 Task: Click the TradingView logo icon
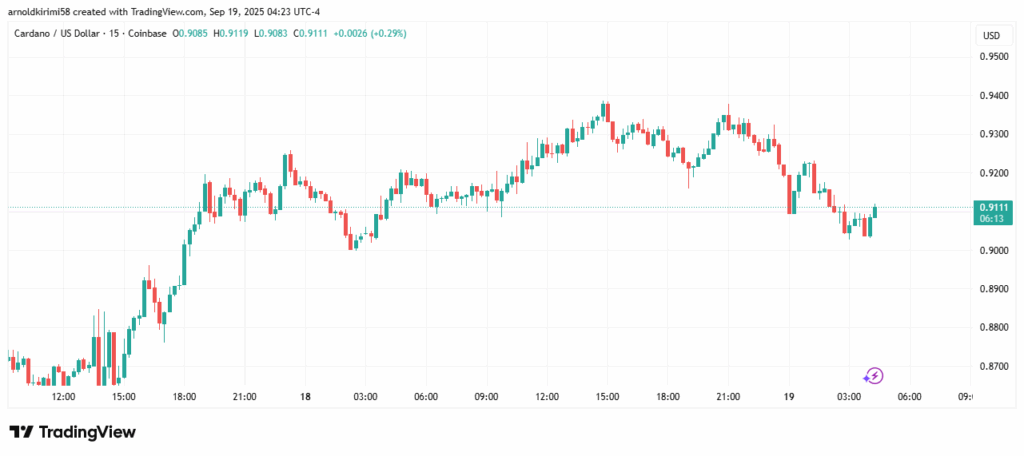[x=21, y=432]
